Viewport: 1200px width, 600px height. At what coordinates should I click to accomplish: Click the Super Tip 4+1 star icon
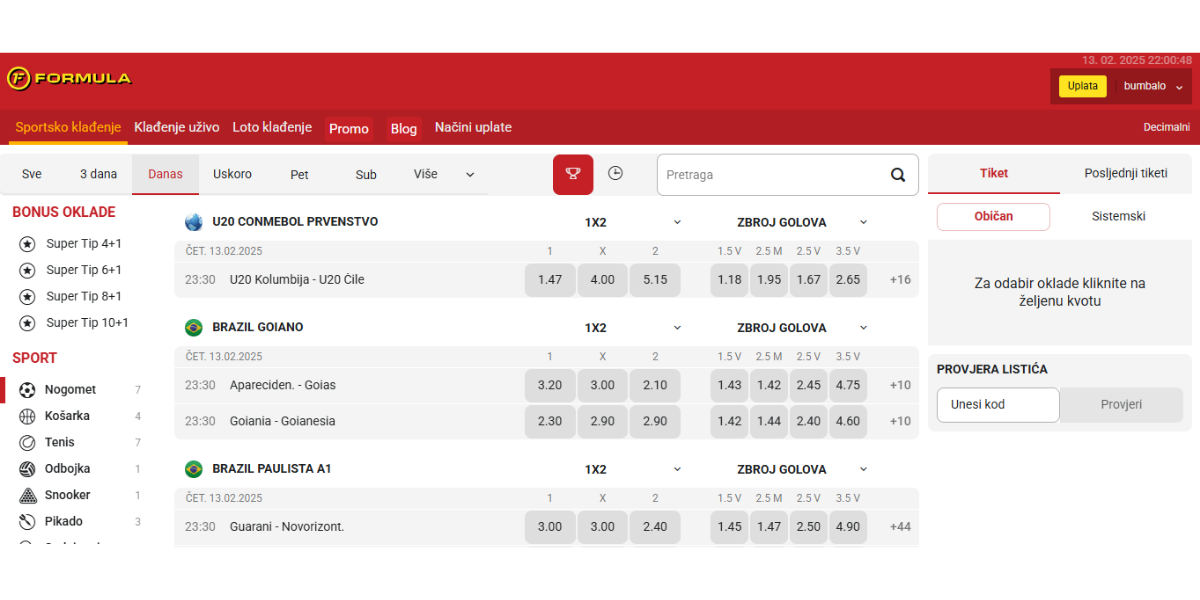click(27, 244)
